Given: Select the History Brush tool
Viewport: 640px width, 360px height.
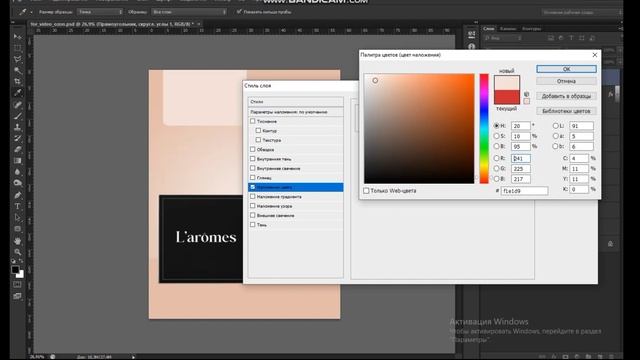Looking at the screenshot, I should (x=17, y=138).
